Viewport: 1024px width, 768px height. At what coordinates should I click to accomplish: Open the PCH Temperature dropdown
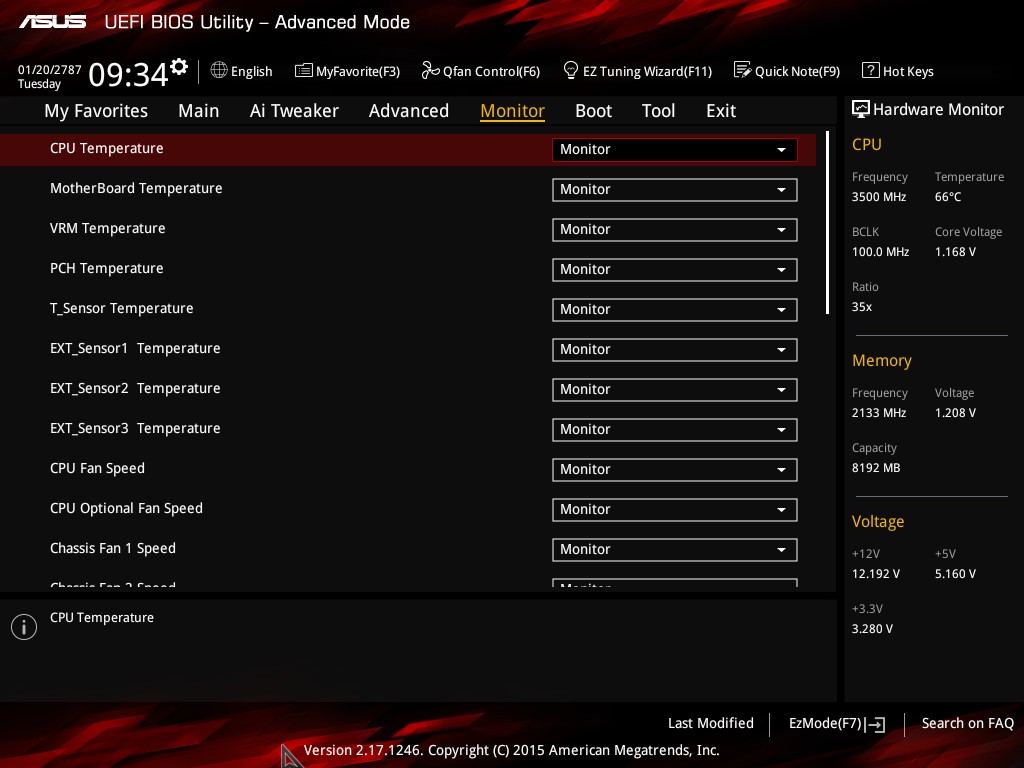[675, 270]
